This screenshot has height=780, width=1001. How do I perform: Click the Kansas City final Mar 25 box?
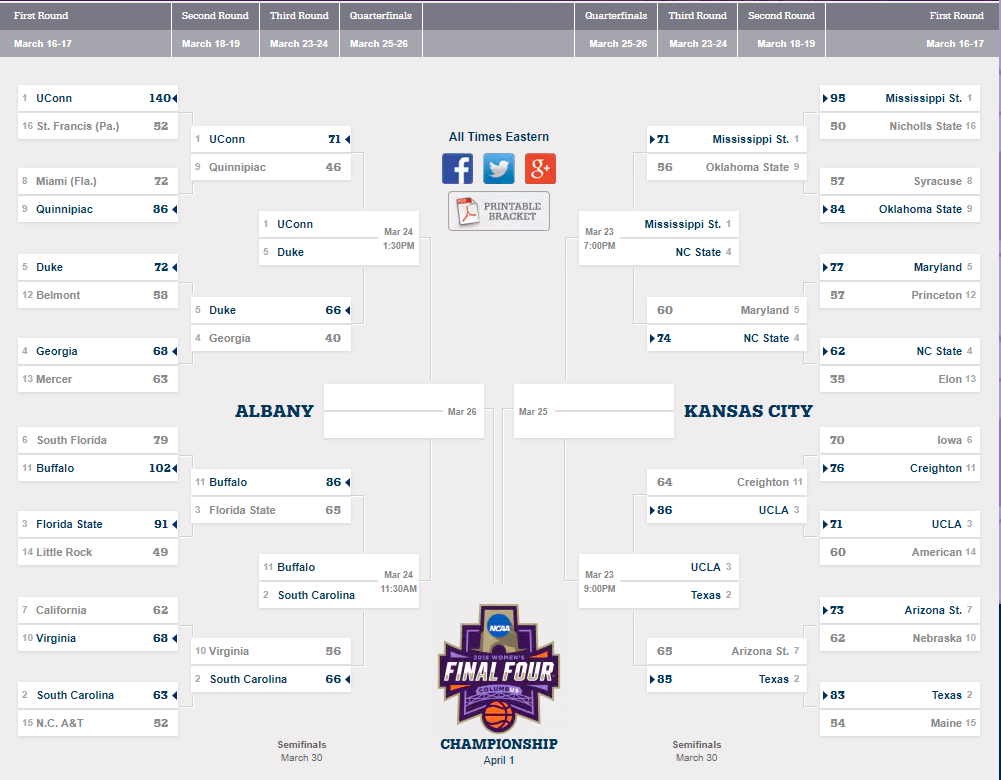[x=594, y=411]
